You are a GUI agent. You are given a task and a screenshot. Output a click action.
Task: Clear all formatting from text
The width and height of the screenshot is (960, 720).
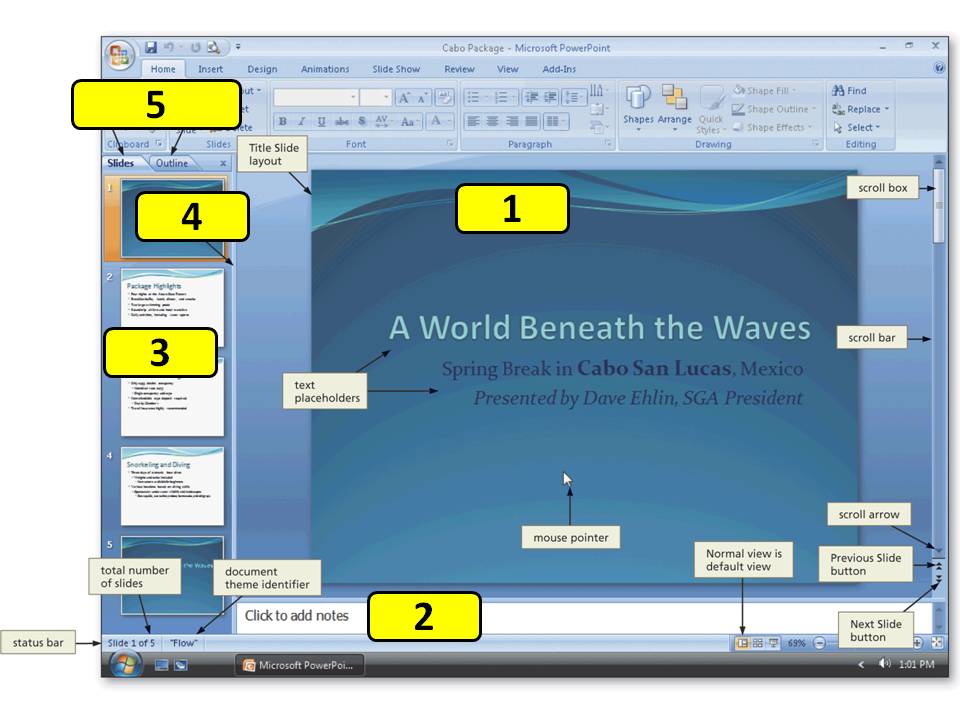pyautogui.click(x=444, y=98)
